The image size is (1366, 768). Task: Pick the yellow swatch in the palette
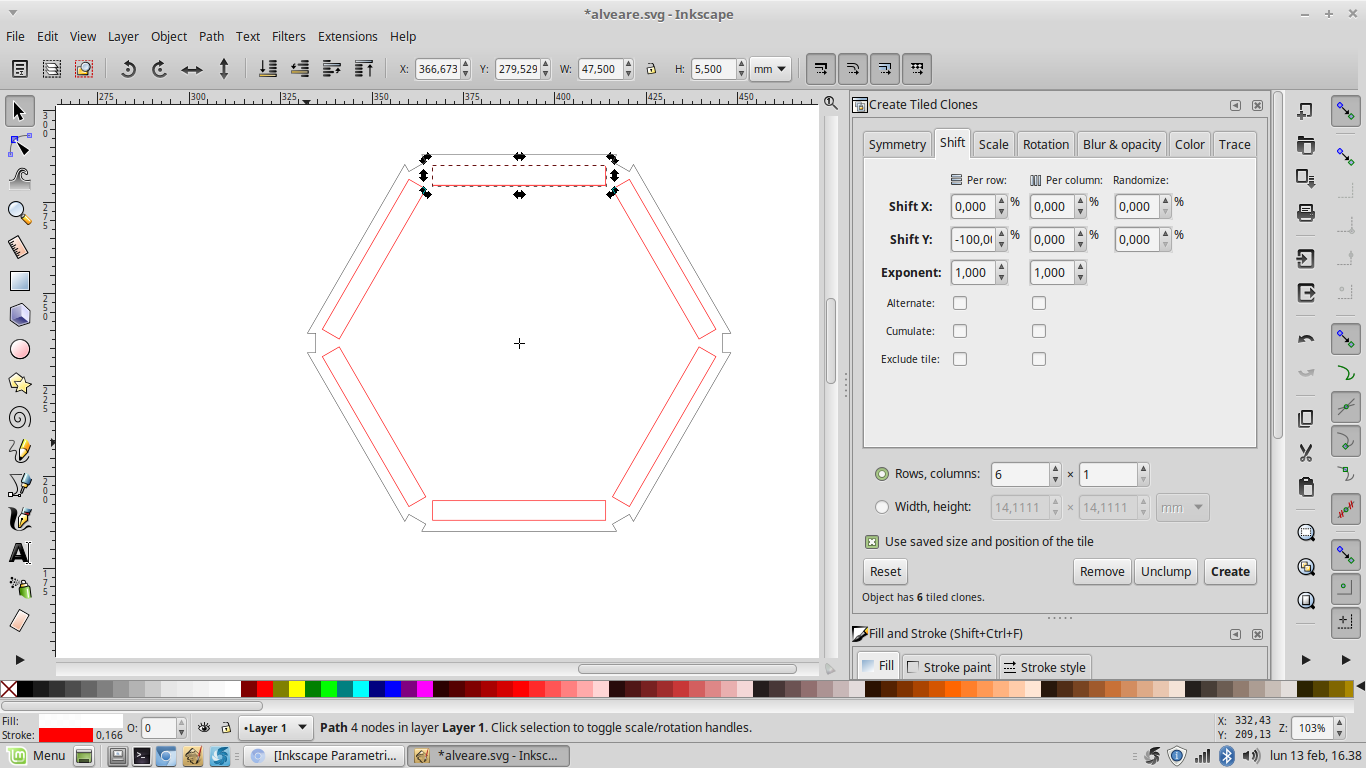[297, 689]
